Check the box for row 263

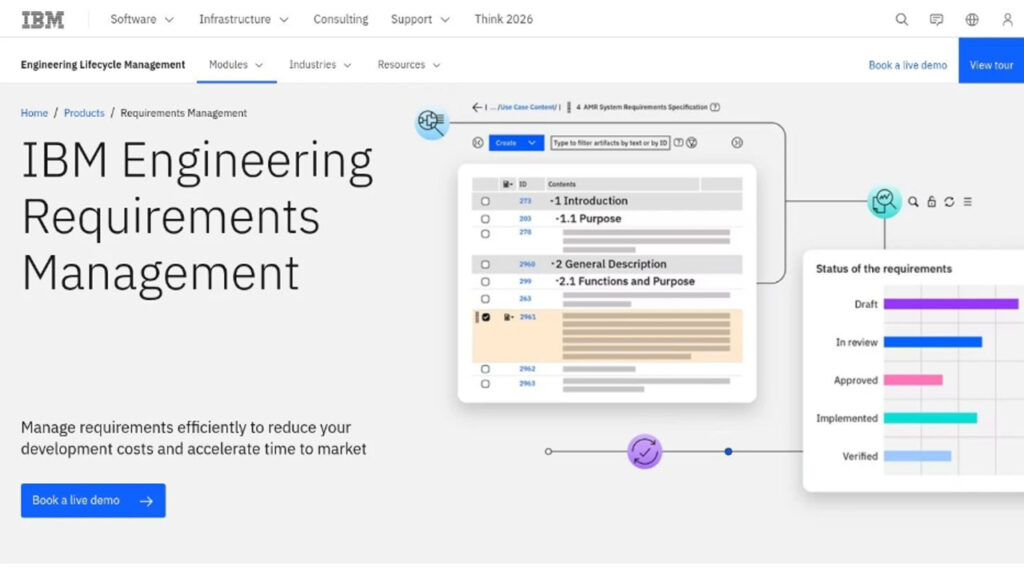point(485,299)
